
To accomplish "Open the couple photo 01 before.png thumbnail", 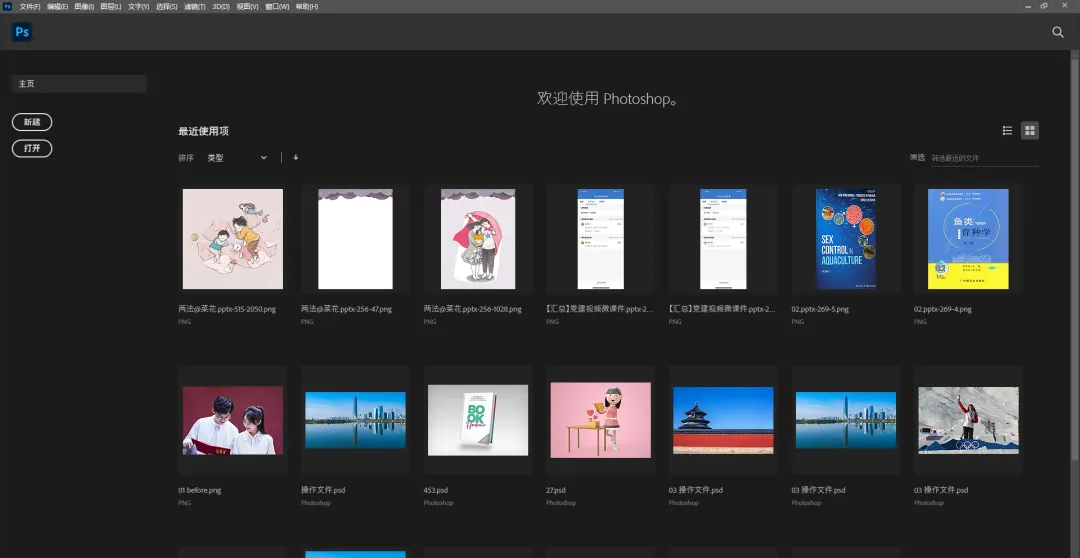I will click(233, 420).
